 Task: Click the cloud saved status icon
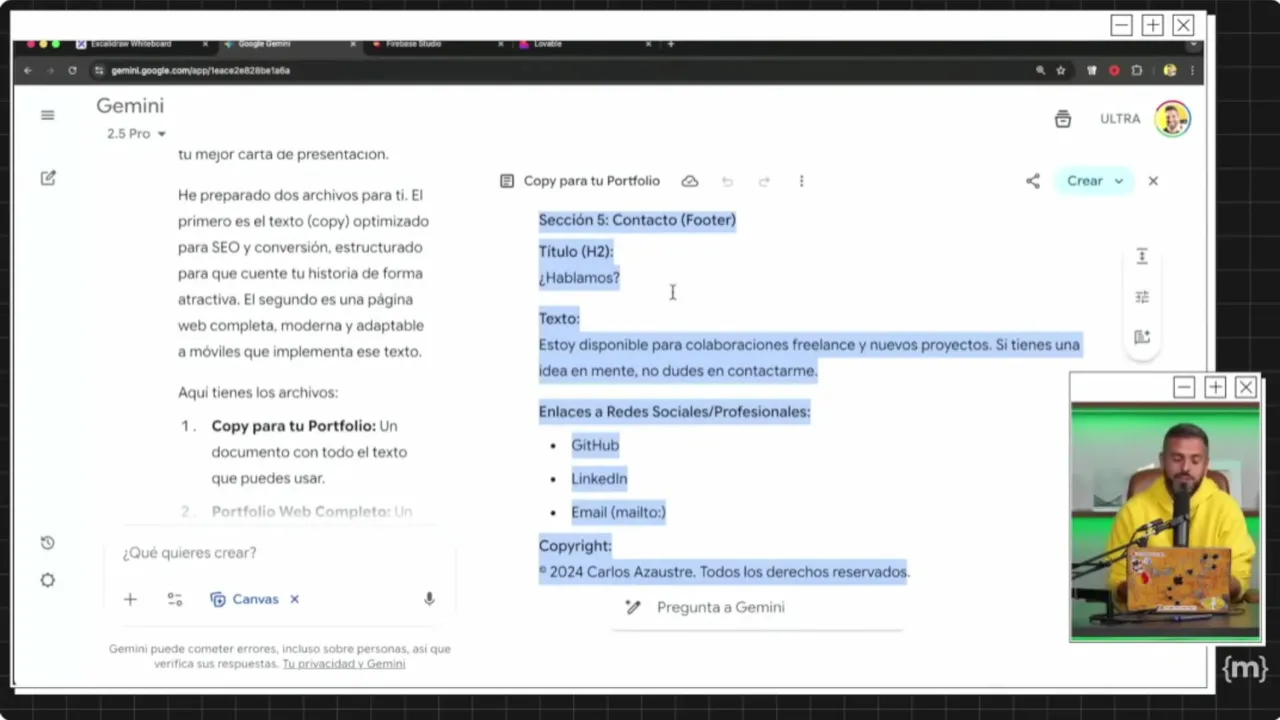(690, 181)
